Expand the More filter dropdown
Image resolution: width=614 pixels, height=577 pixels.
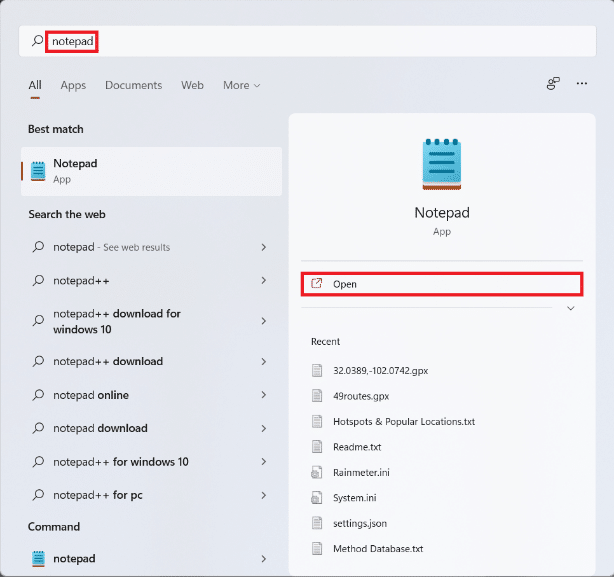(241, 86)
